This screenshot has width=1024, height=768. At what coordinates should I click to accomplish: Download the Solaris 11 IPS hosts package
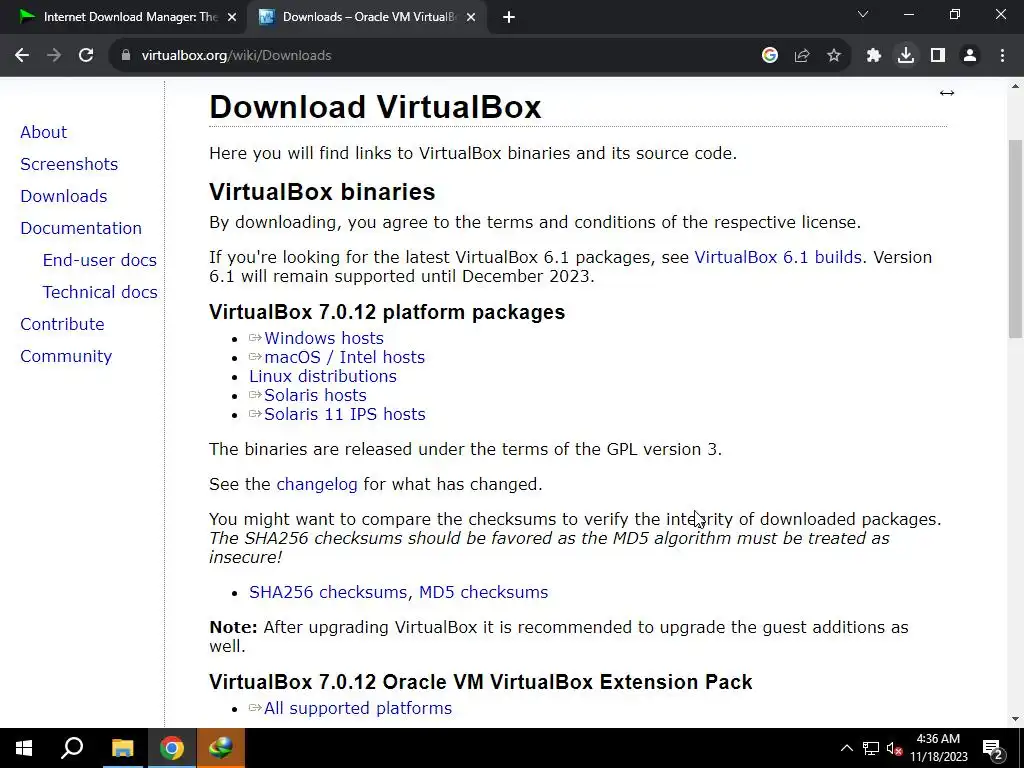pos(345,414)
